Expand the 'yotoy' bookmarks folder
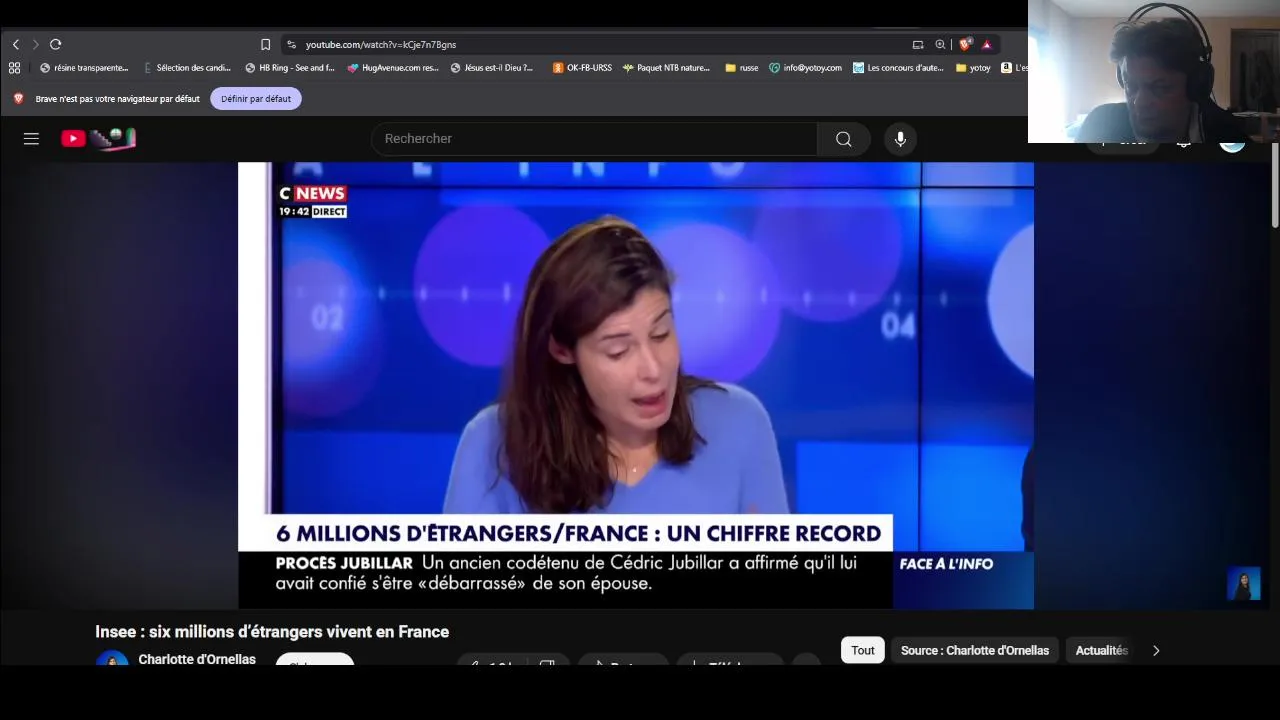The height and width of the screenshot is (720, 1280). 973,68
